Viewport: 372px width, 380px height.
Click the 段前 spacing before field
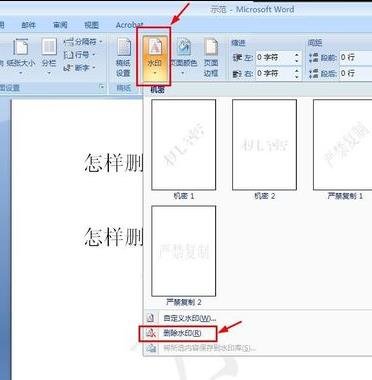point(355,57)
